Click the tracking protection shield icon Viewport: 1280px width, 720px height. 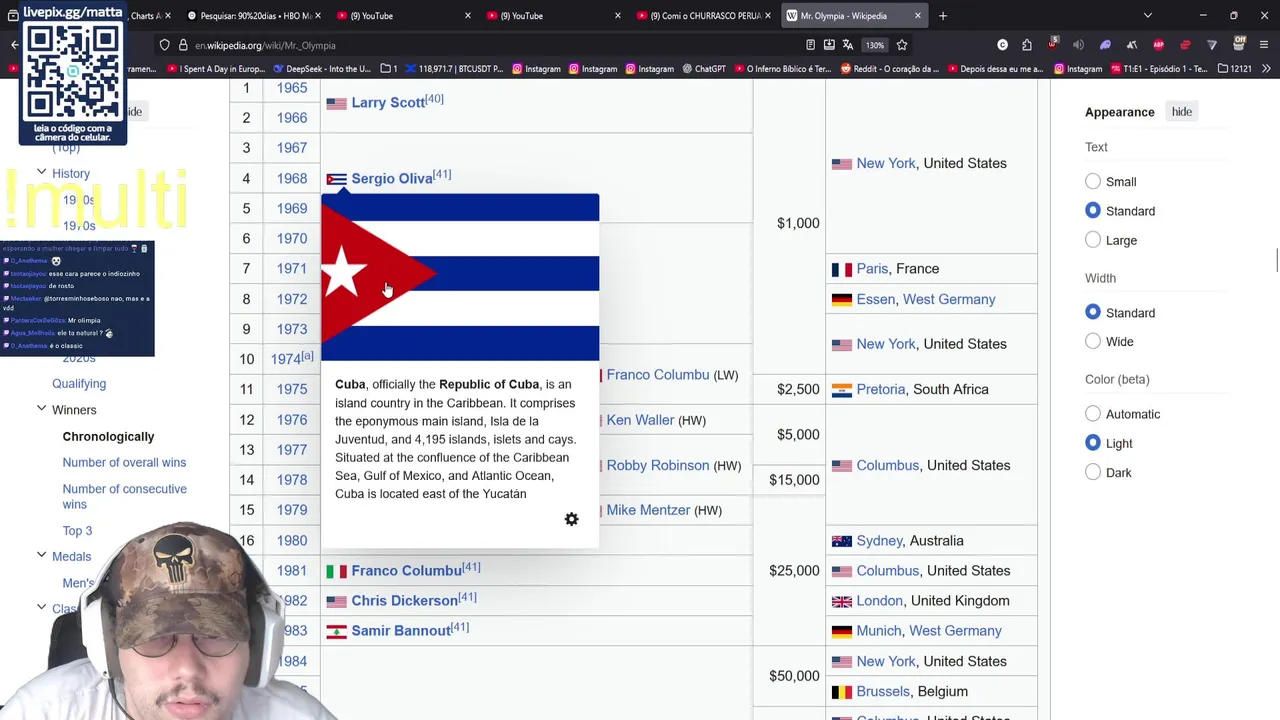(165, 45)
